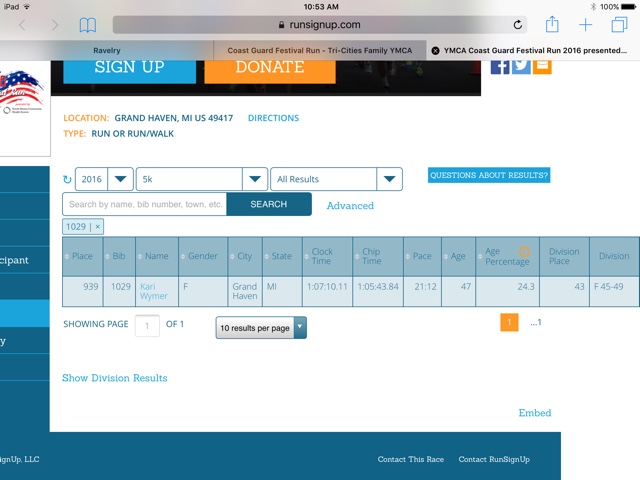Focus the runsignup.com address bar
The width and height of the screenshot is (640, 480).
click(x=320, y=25)
